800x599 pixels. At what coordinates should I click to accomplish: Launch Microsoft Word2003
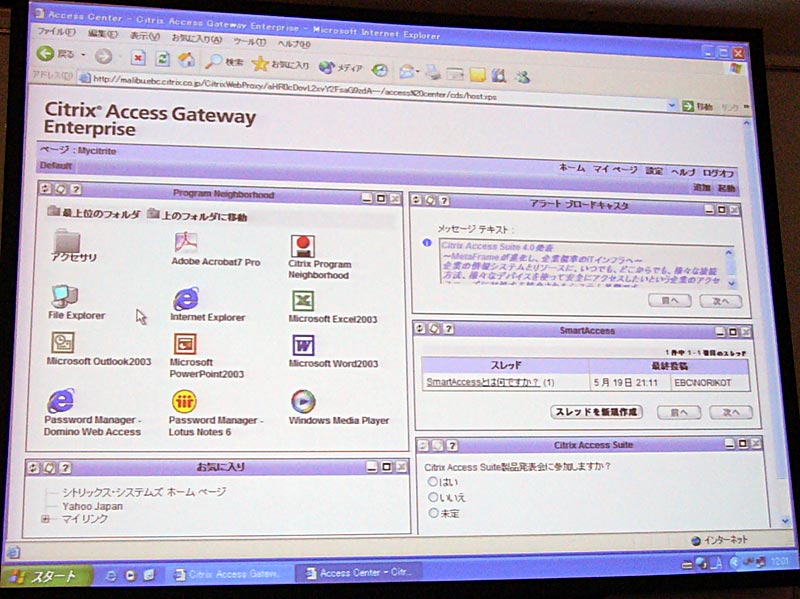[303, 345]
